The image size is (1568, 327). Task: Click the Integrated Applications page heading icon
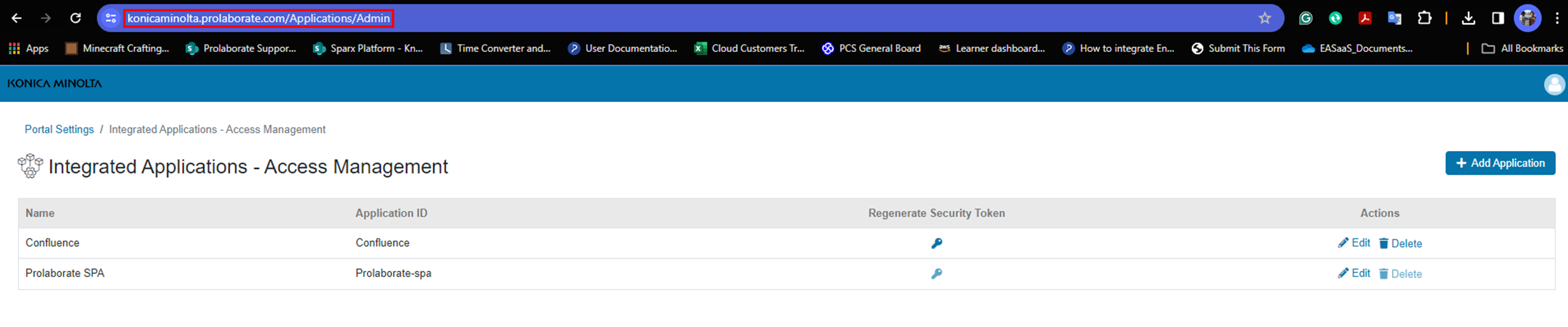tap(30, 166)
